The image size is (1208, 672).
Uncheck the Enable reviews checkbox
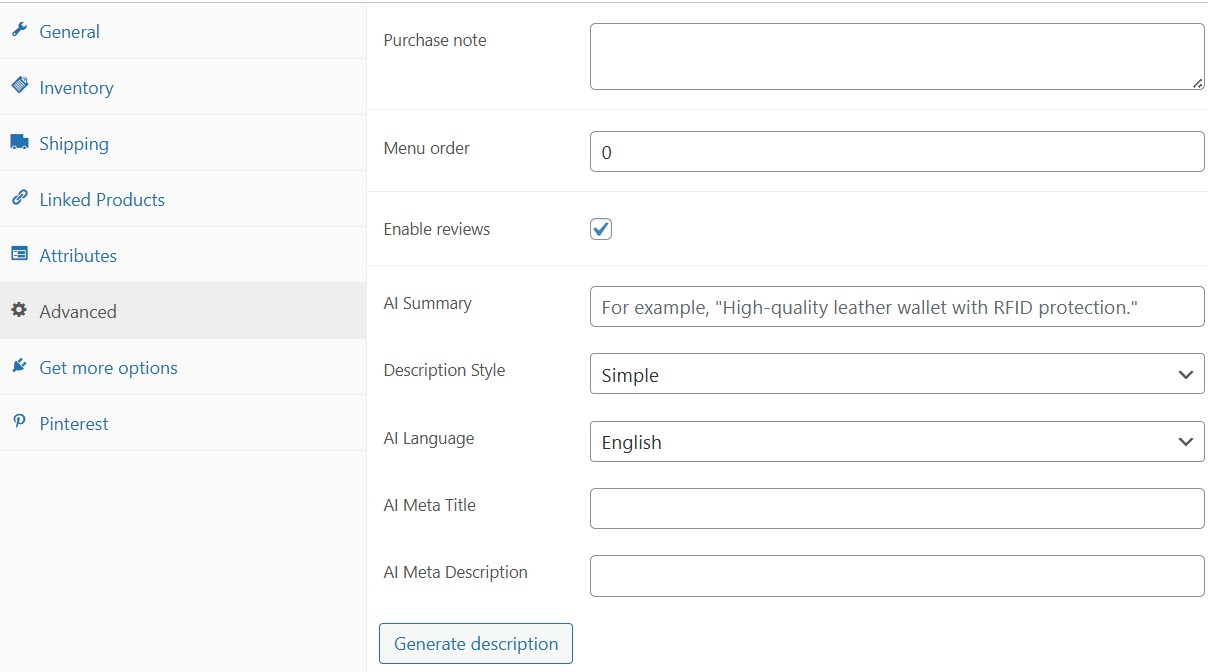pyautogui.click(x=601, y=229)
